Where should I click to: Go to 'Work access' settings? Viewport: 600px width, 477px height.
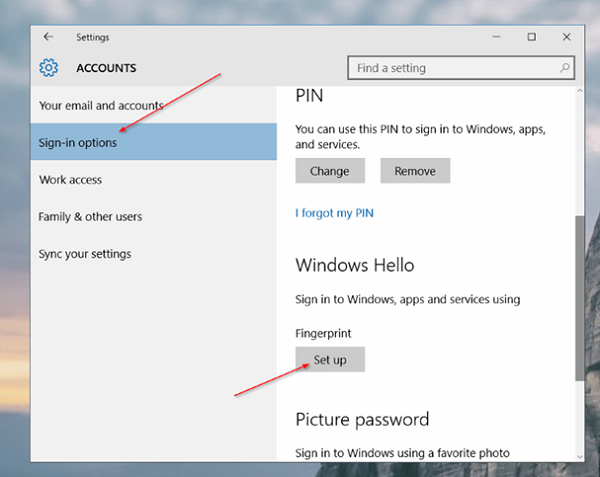click(70, 180)
